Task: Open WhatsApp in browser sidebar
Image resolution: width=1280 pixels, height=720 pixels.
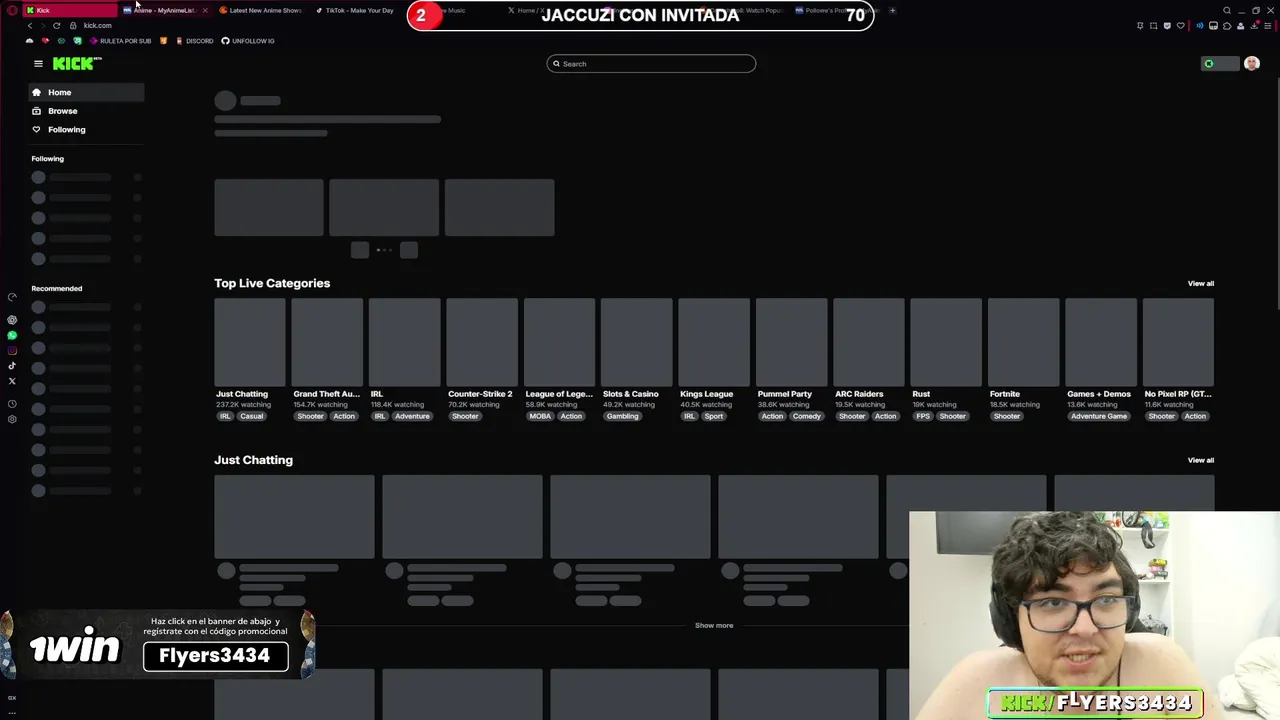Action: (x=12, y=335)
